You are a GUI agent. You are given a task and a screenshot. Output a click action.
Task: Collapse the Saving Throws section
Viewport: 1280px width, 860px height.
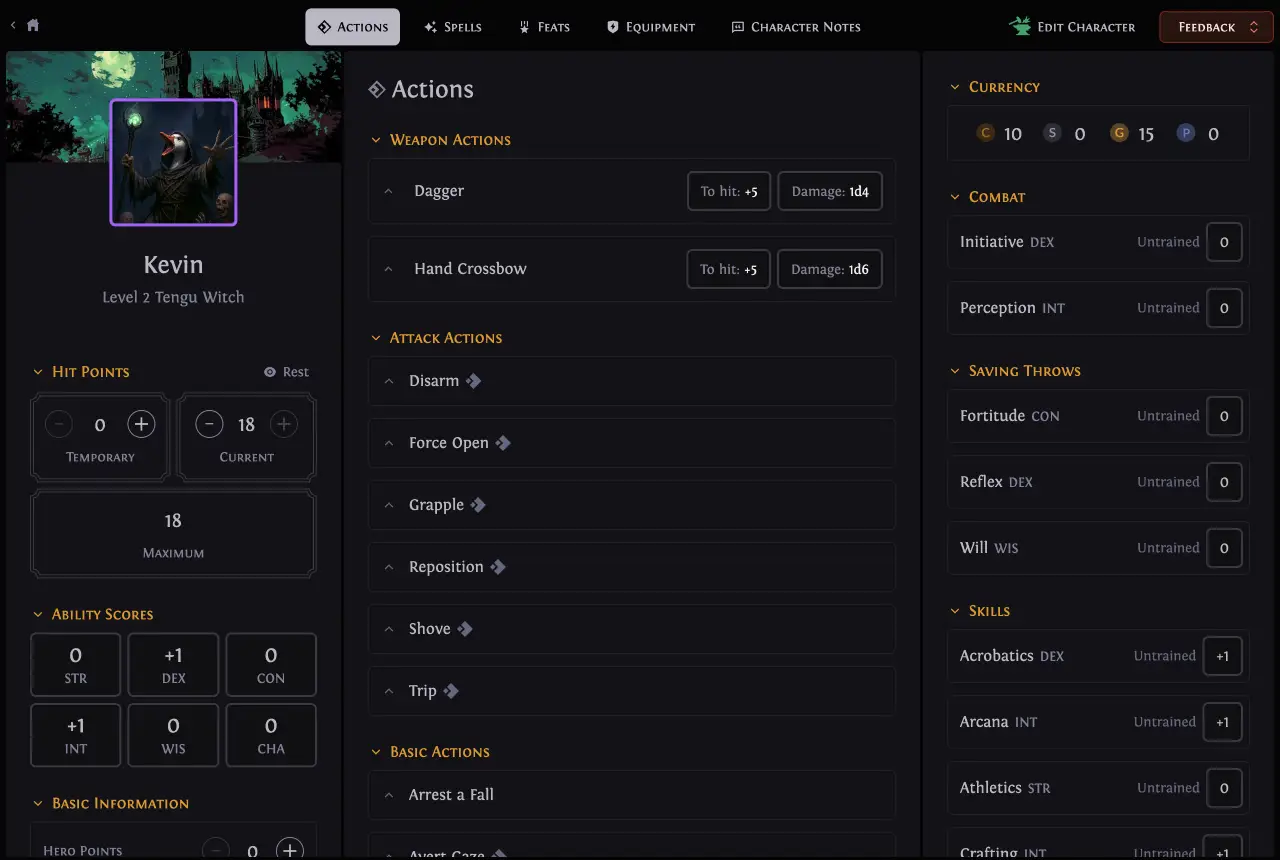[955, 371]
